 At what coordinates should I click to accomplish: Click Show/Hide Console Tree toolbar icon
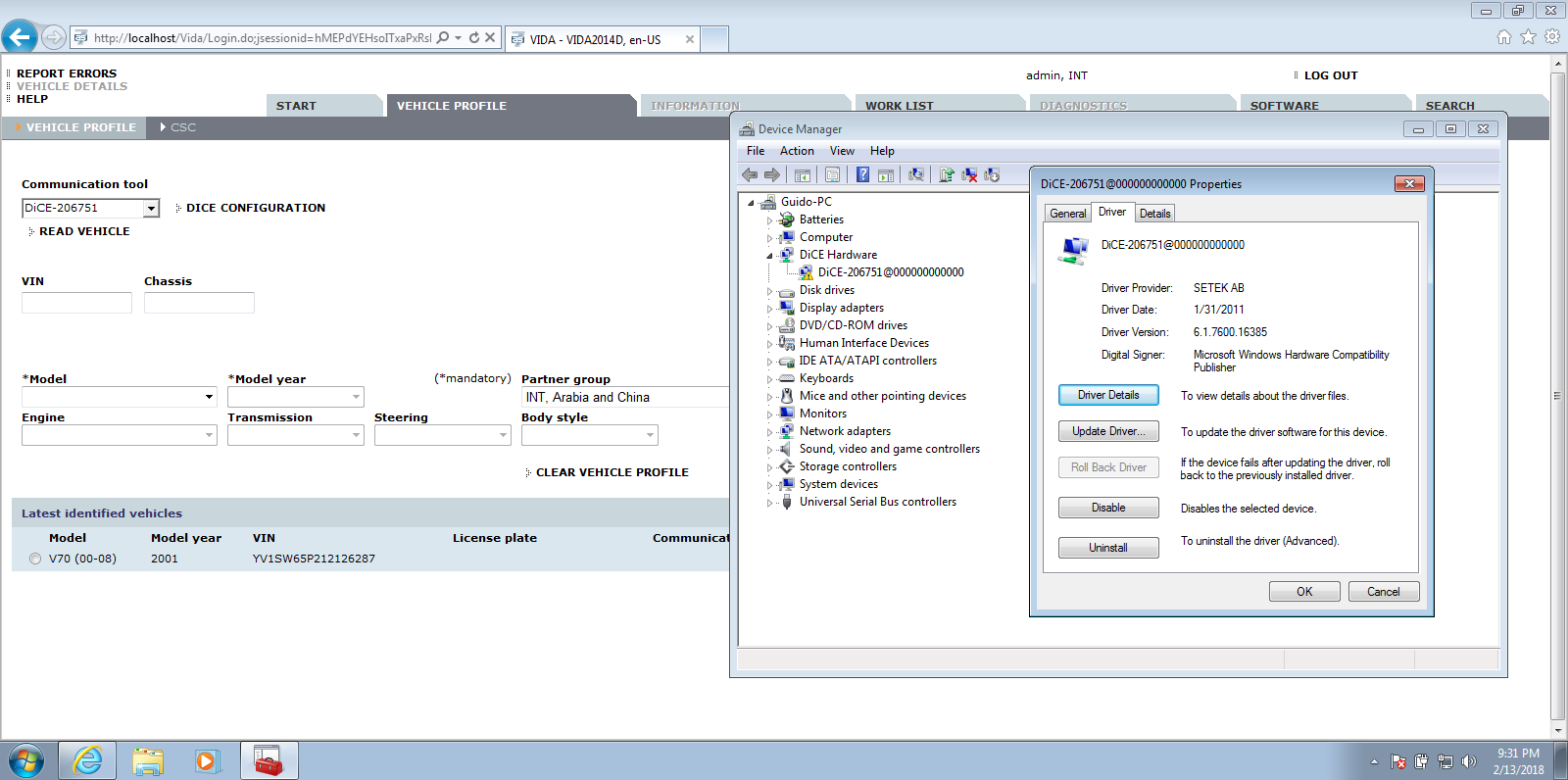(x=803, y=174)
